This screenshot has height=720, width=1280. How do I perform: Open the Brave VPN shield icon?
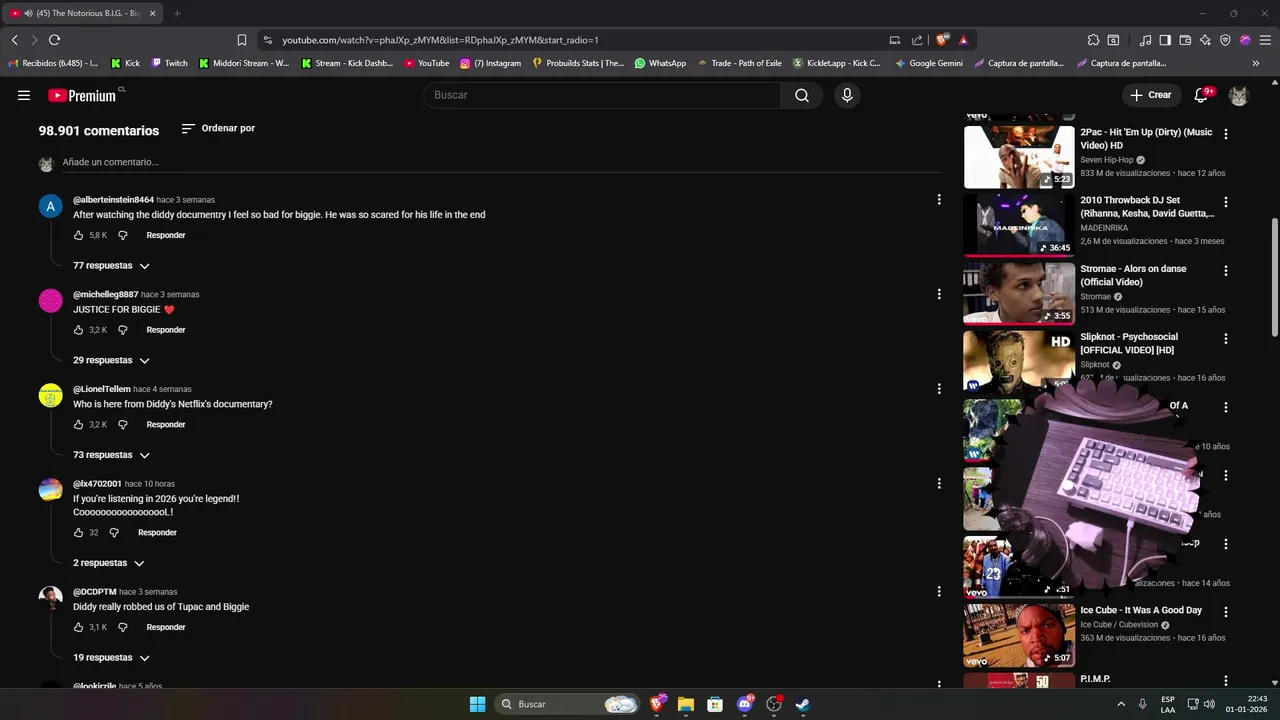pyautogui.click(x=1225, y=40)
